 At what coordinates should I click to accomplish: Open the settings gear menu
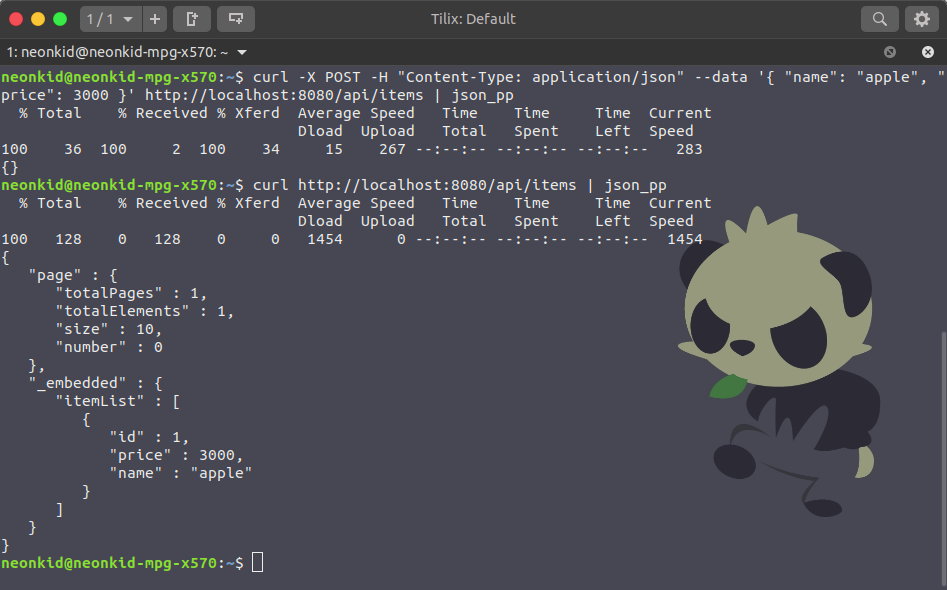[x=922, y=19]
